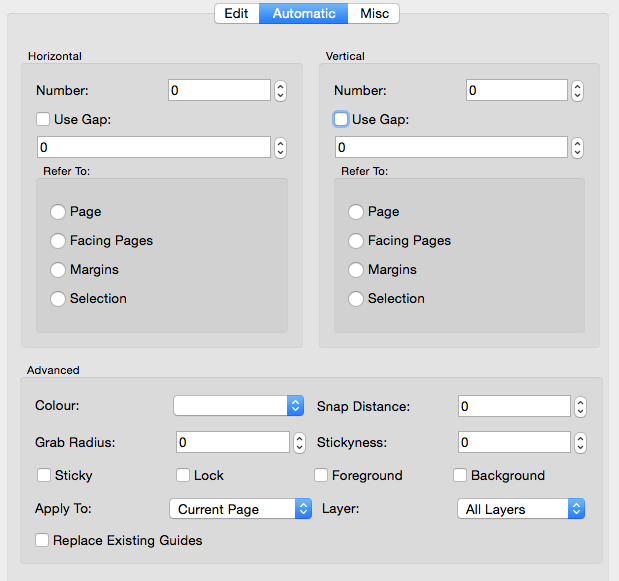Choose Margins in Vertical Refer To

pos(356,270)
